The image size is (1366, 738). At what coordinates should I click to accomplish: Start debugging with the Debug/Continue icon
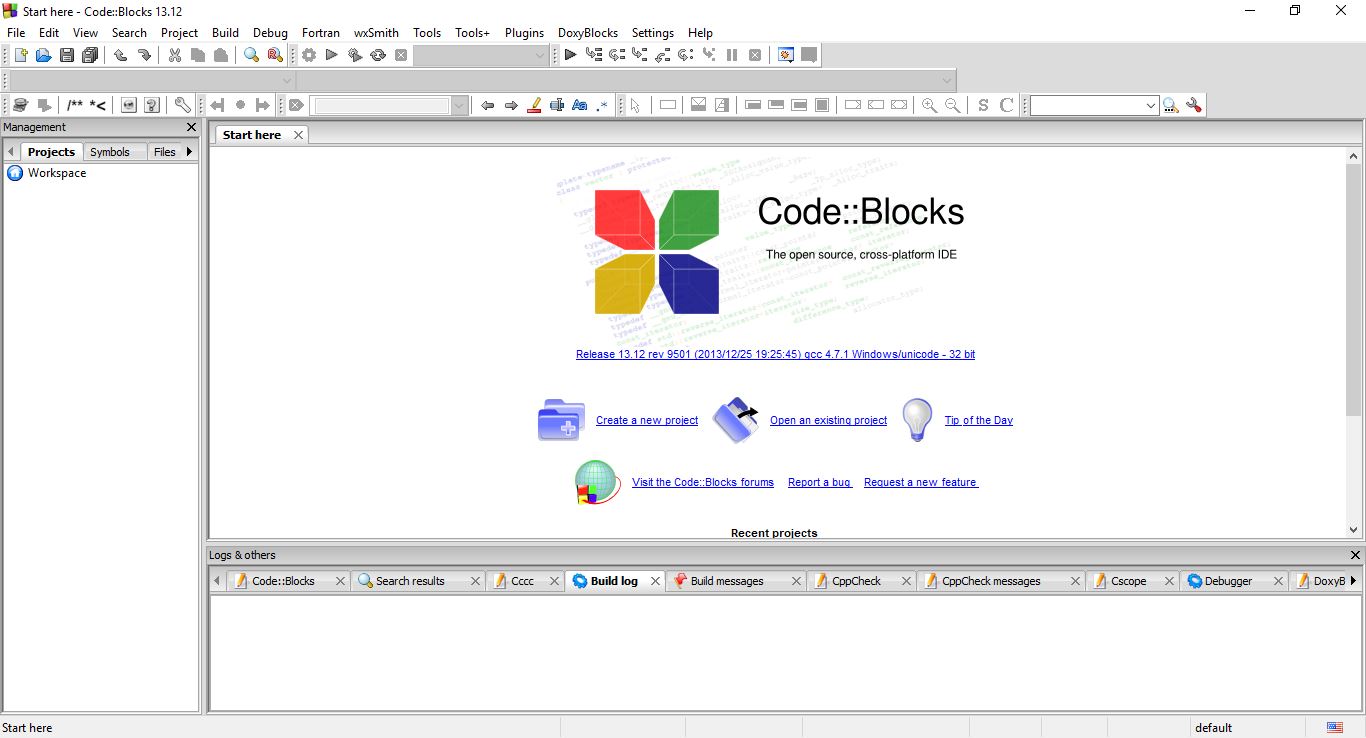click(570, 55)
